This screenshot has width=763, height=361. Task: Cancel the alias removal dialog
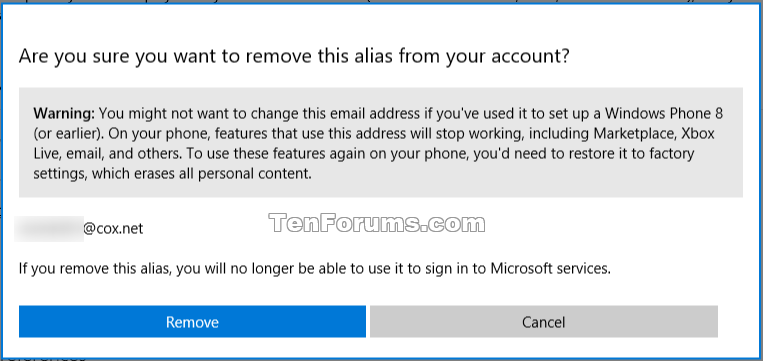click(544, 322)
